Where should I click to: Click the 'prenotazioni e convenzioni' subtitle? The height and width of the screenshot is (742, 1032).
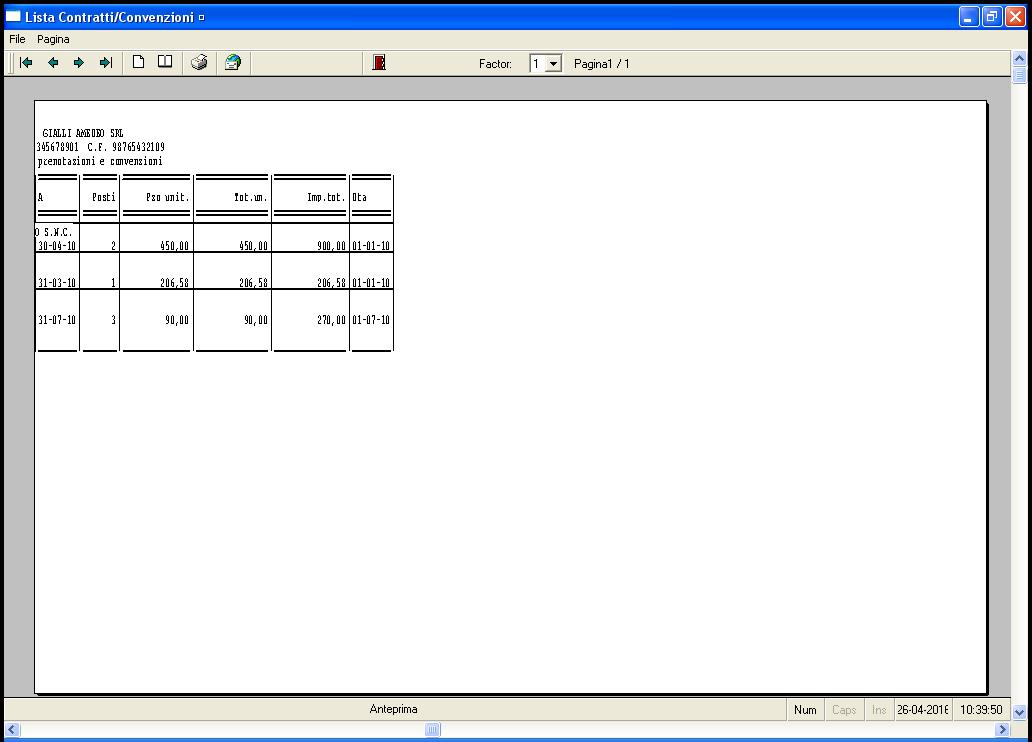click(x=100, y=161)
